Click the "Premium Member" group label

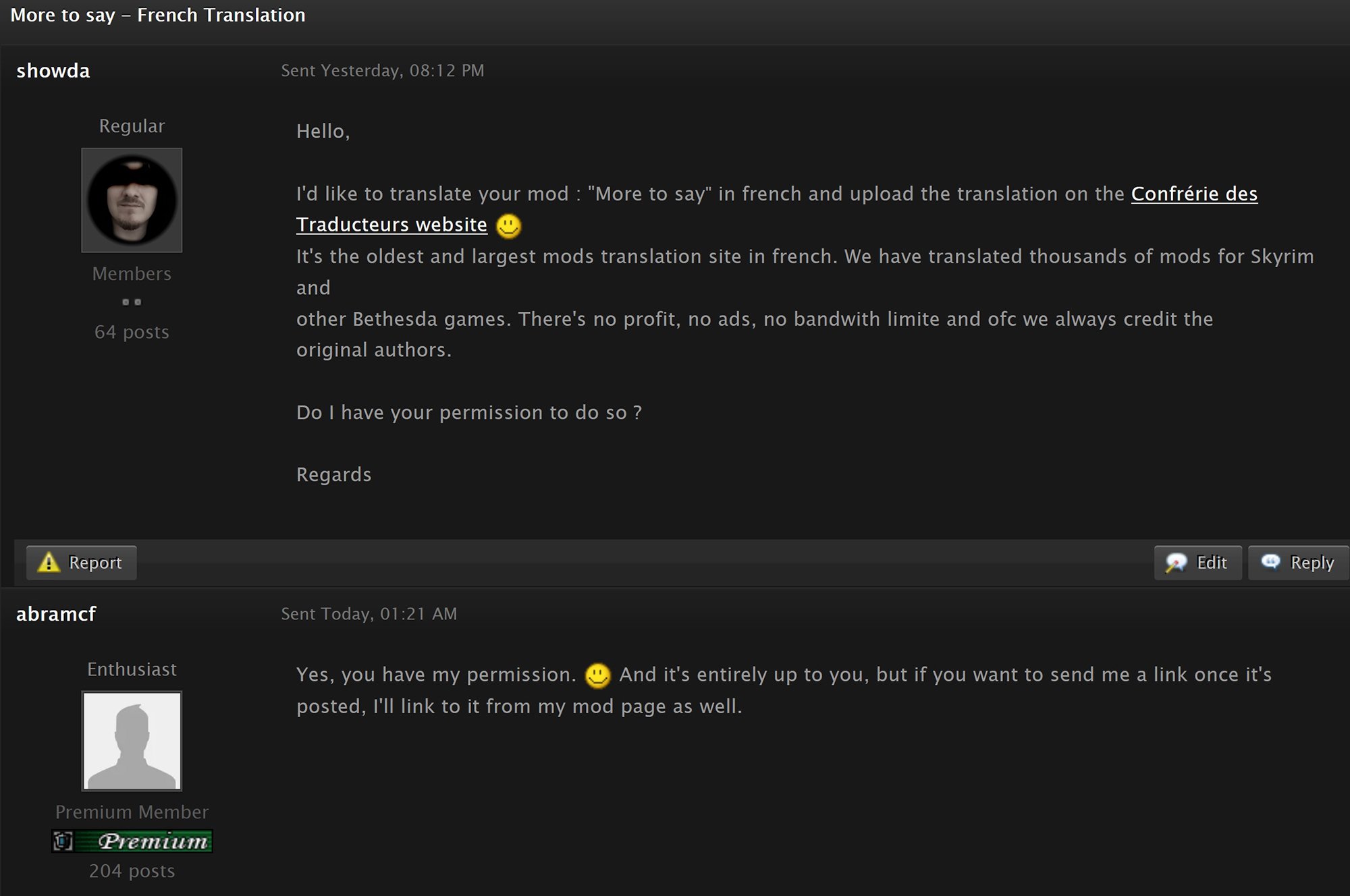point(132,812)
